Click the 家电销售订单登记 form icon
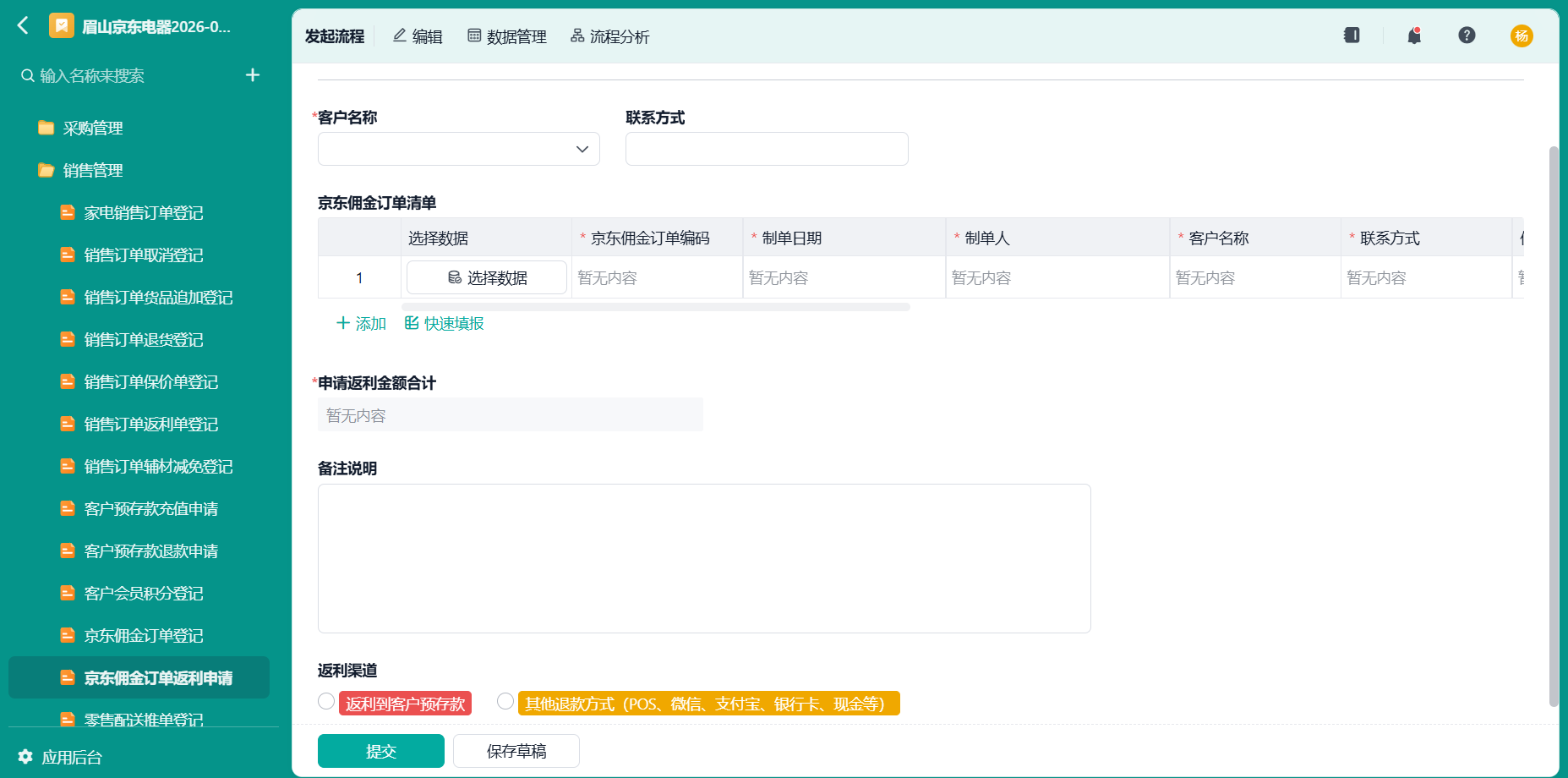 coord(68,212)
